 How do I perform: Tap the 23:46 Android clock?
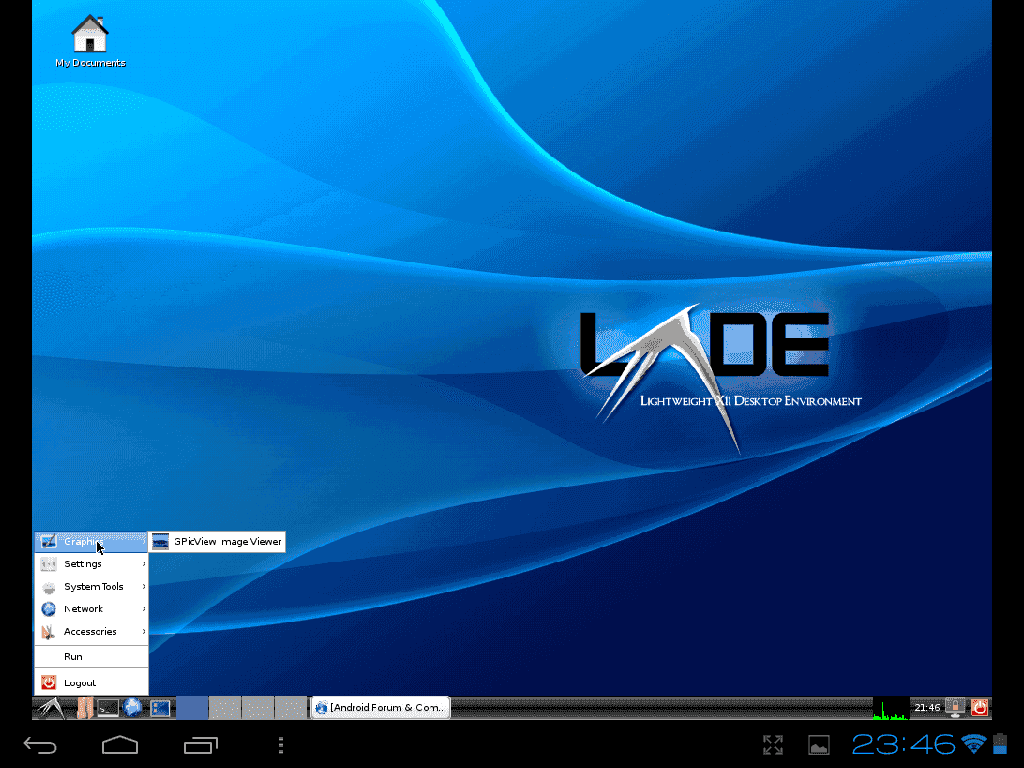coord(903,744)
